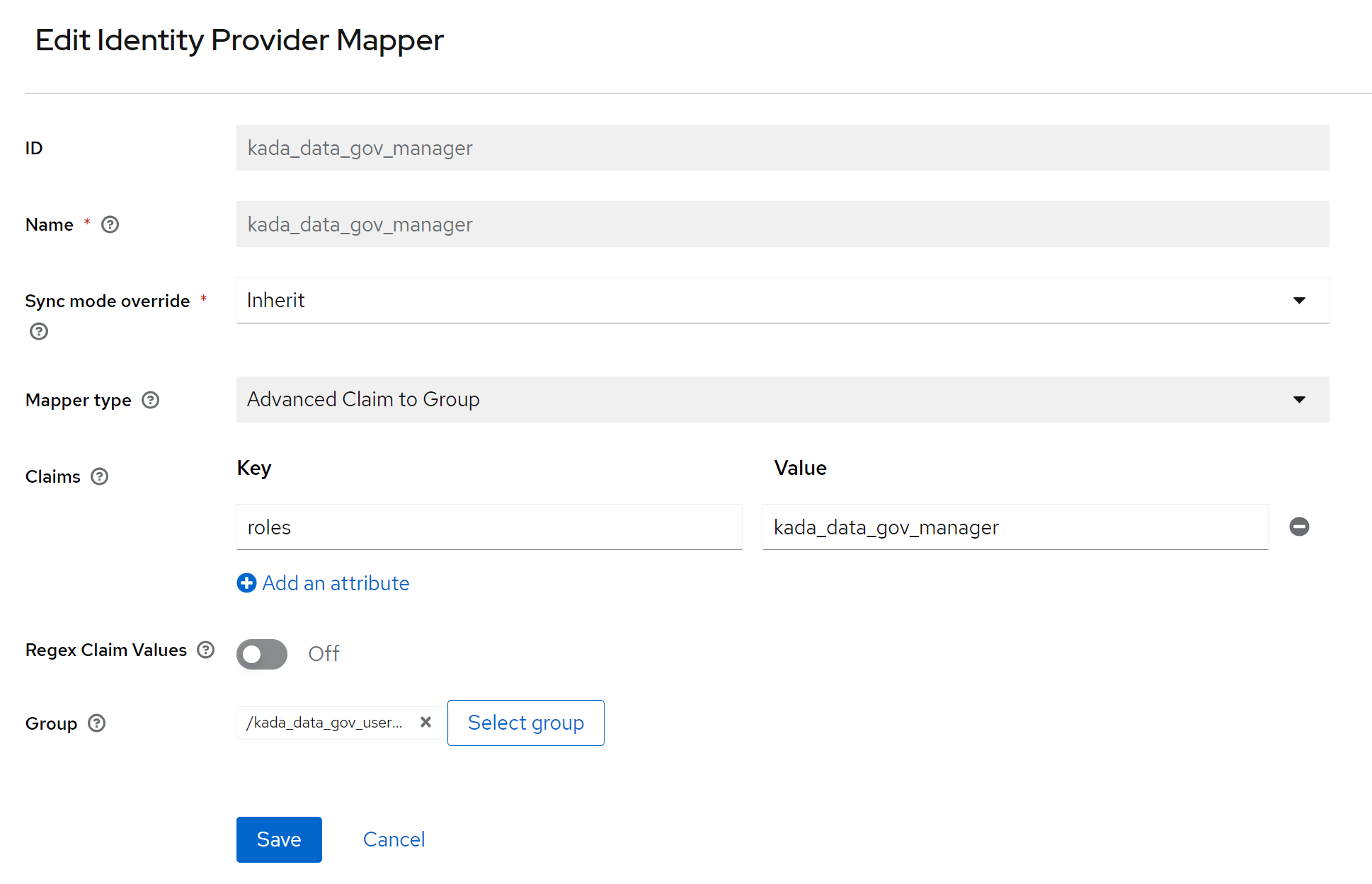Image resolution: width=1372 pixels, height=884 pixels.
Task: Save the identity provider mapper
Action: [278, 839]
